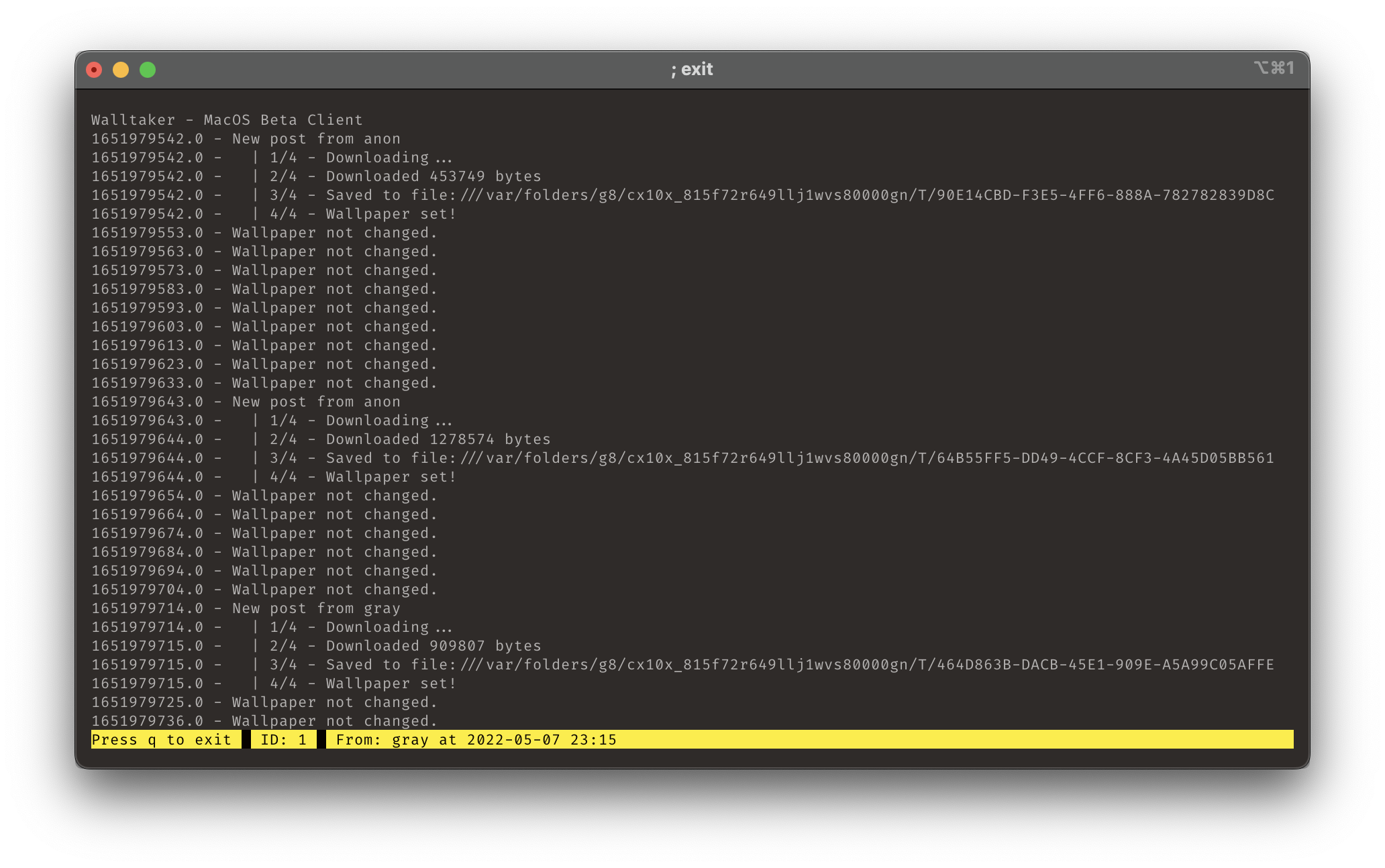1385x868 pixels.
Task: Click the 'New post from gray' log line
Action: [315, 608]
